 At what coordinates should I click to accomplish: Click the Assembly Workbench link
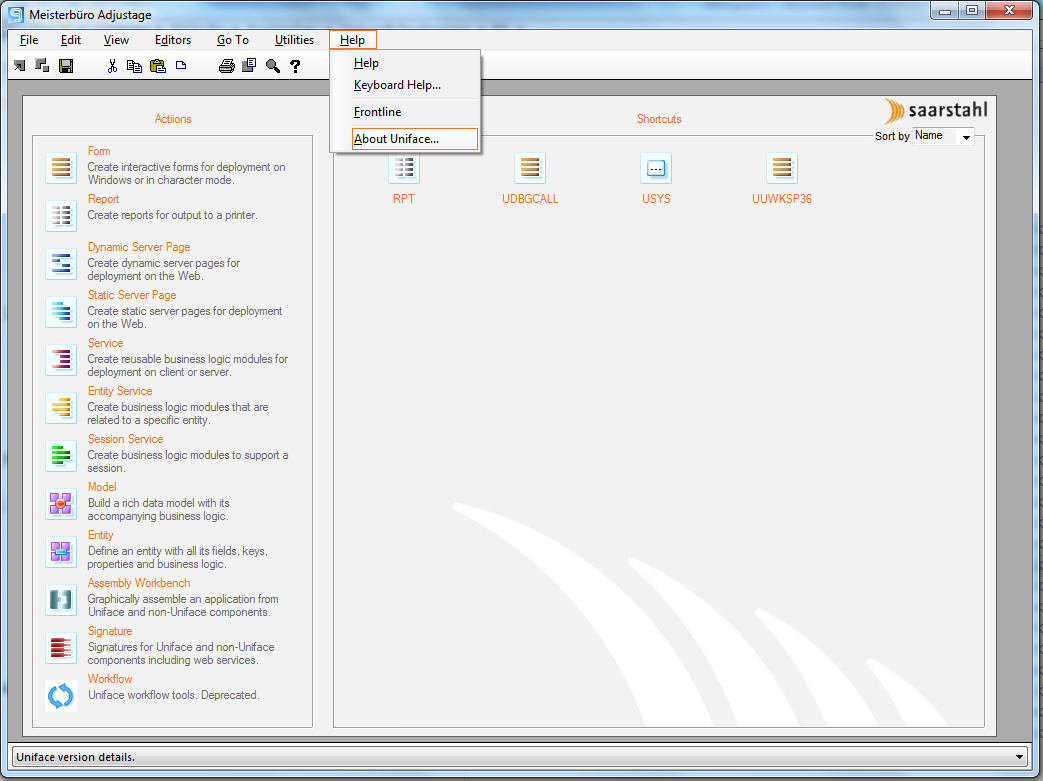[x=139, y=583]
